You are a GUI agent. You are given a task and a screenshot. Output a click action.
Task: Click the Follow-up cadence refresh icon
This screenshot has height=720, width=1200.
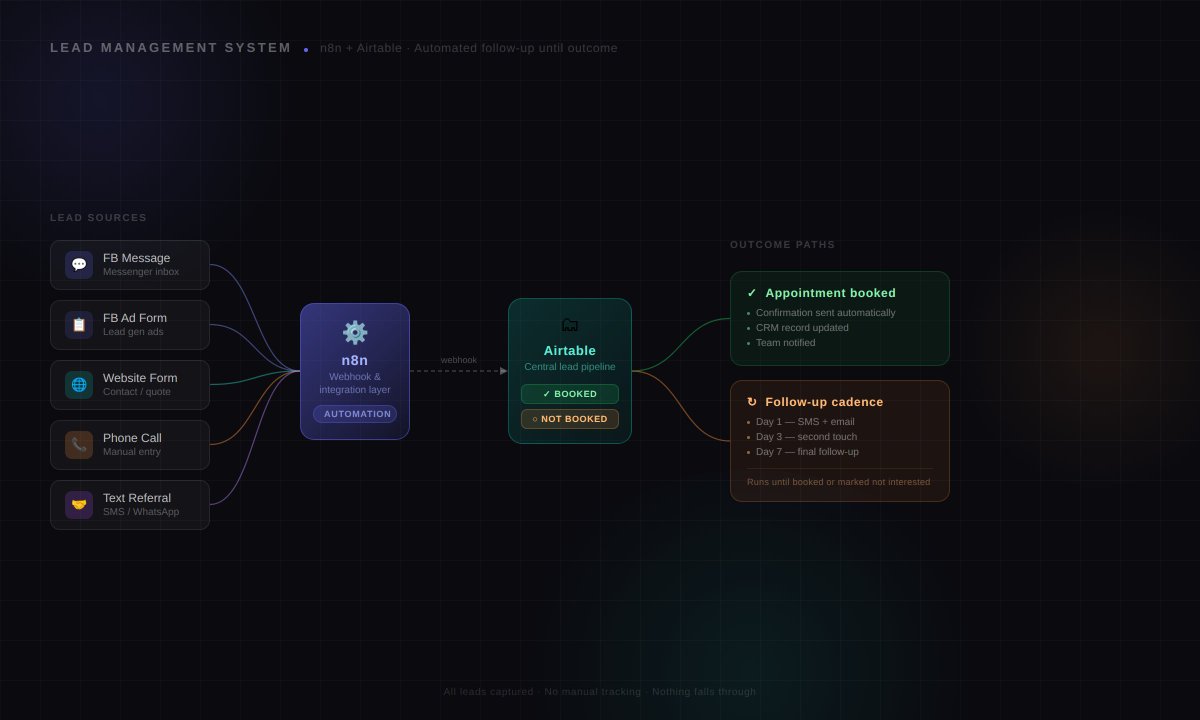tap(752, 402)
